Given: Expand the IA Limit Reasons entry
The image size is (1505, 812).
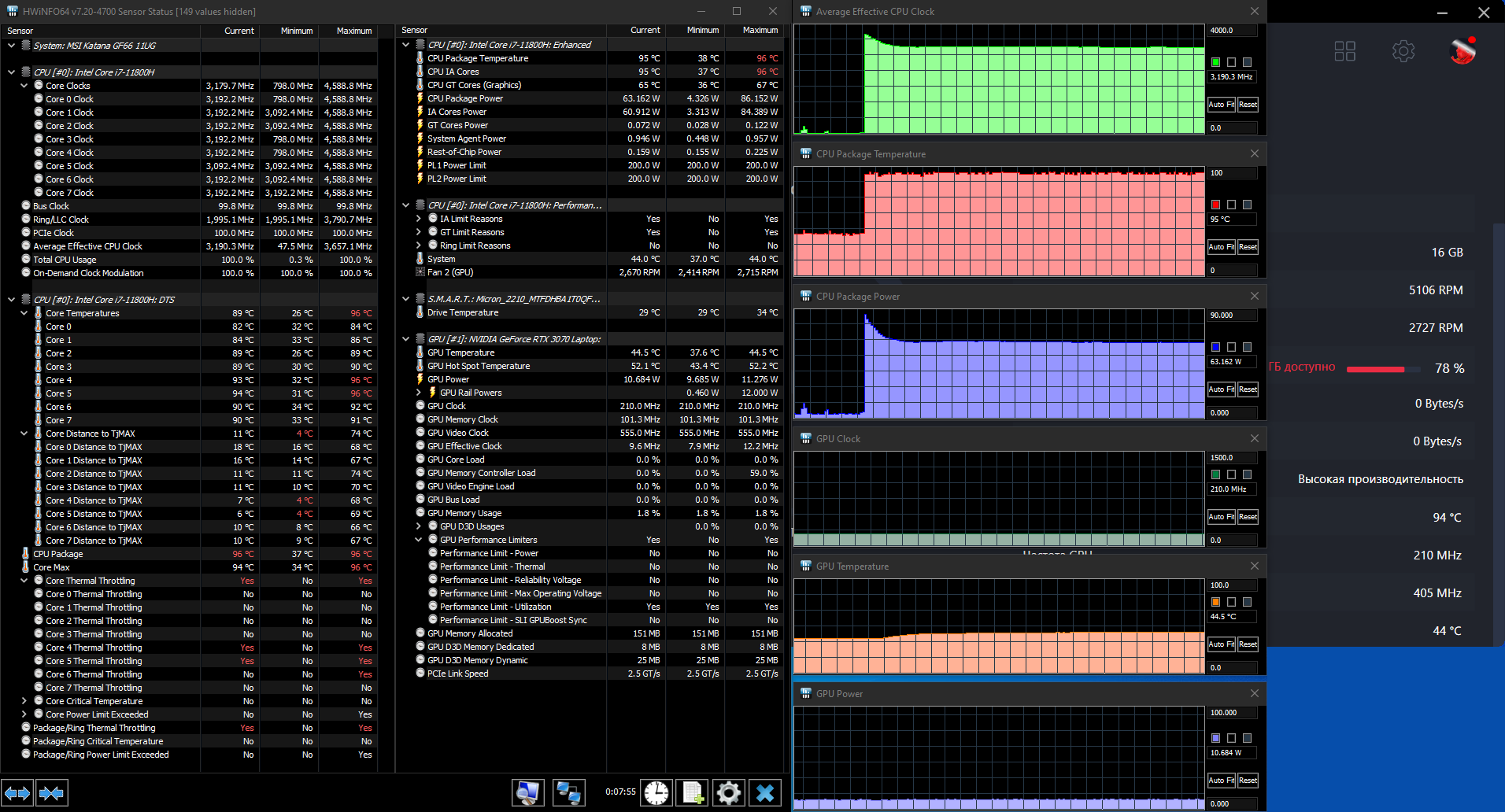Looking at the screenshot, I should [x=419, y=219].
